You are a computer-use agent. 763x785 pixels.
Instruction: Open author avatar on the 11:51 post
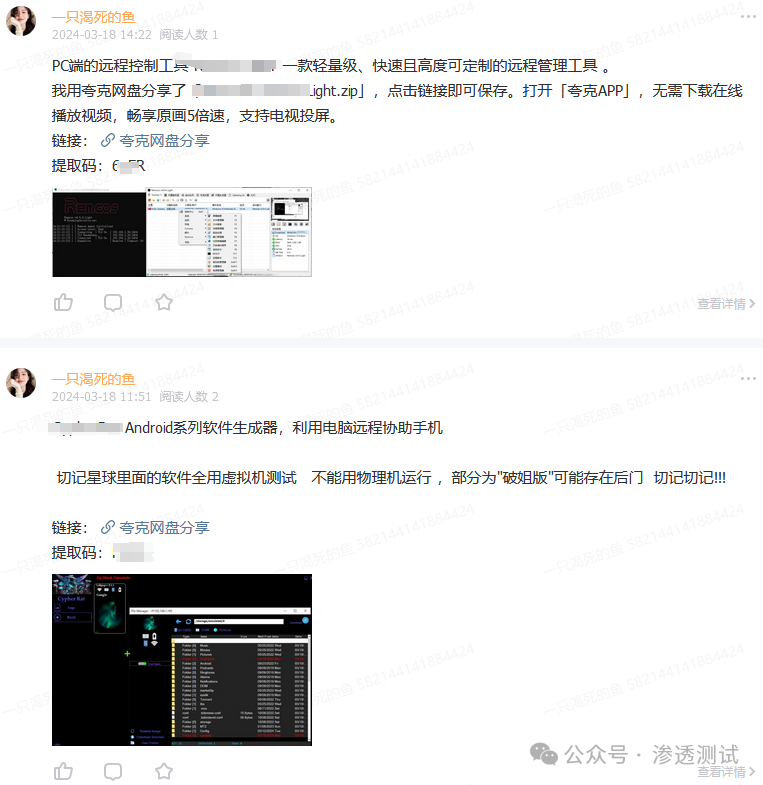pos(21,383)
